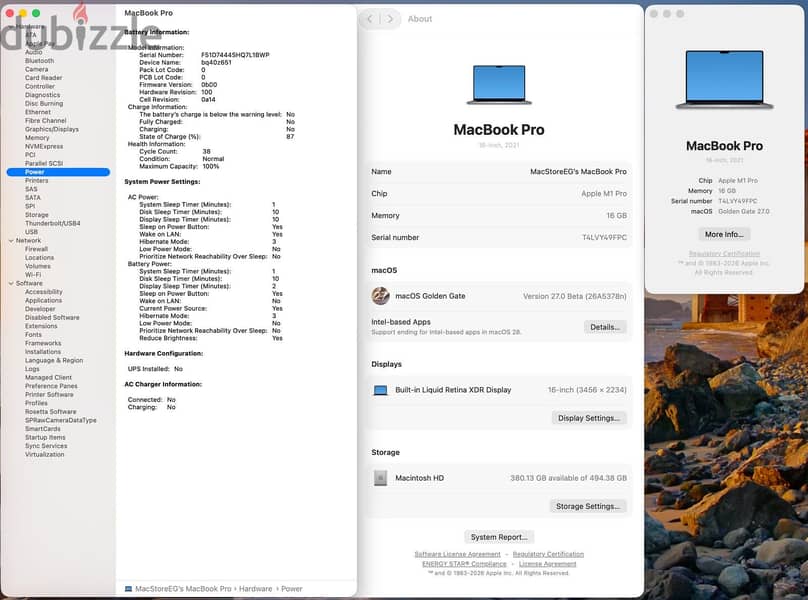Select Thunderbolt/USB4 in the sidebar
This screenshot has height=600, width=808.
pos(53,224)
